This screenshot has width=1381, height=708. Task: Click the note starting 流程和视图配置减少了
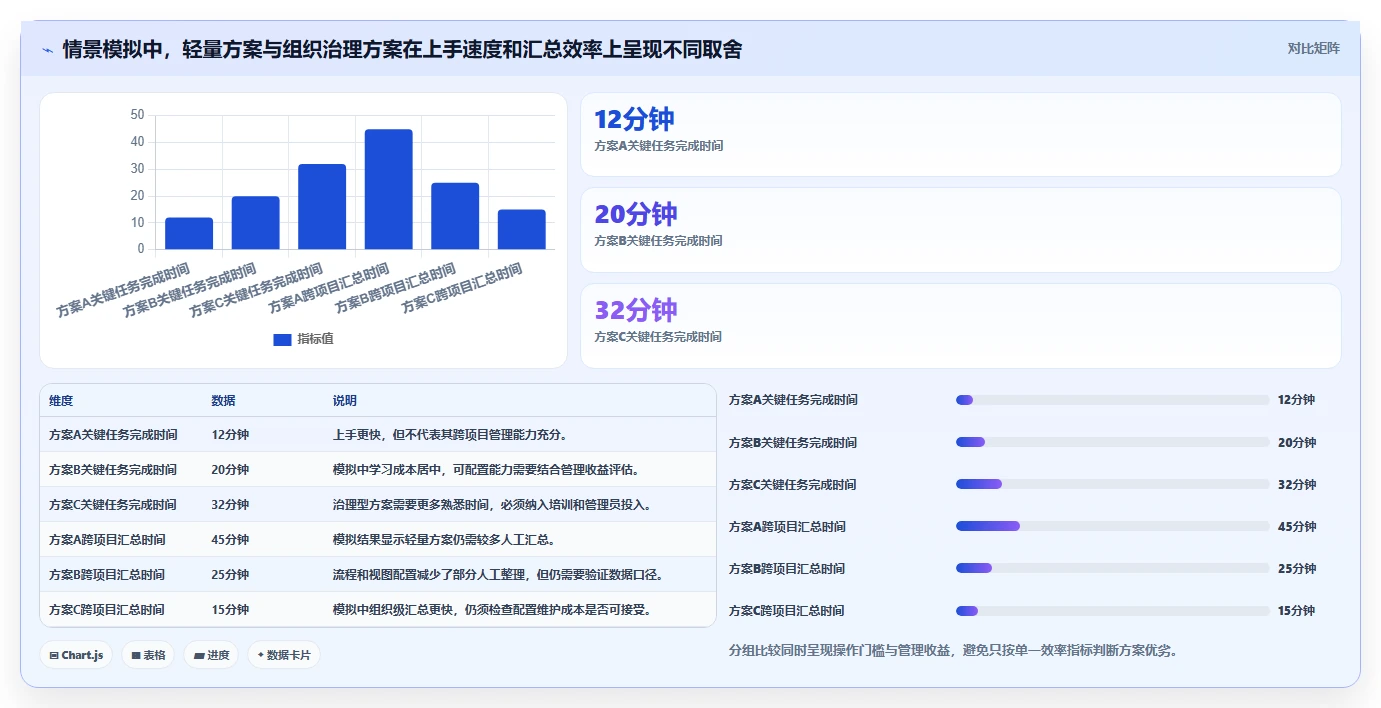(498, 575)
